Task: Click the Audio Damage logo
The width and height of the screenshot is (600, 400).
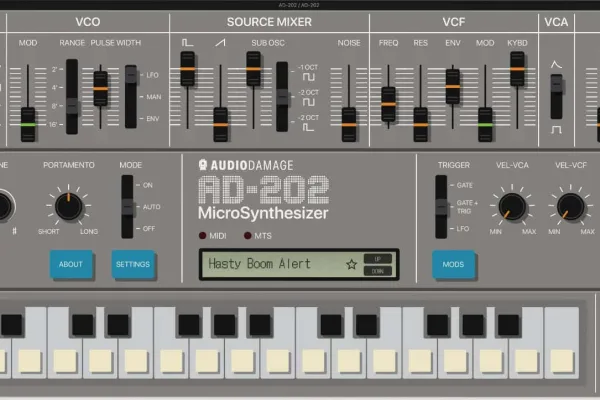Action: click(x=246, y=165)
